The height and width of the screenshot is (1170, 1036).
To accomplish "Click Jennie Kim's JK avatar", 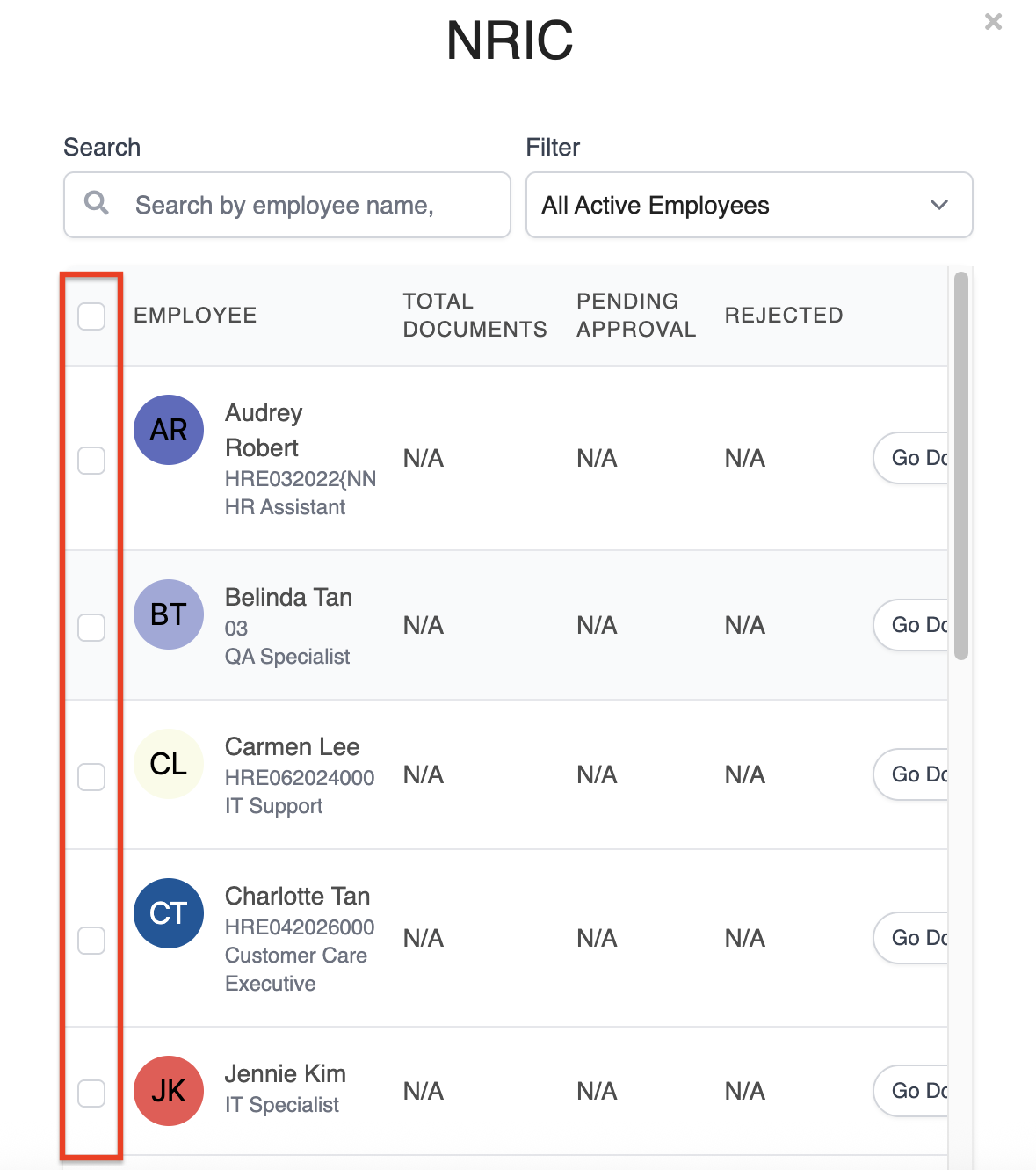I will (169, 1091).
